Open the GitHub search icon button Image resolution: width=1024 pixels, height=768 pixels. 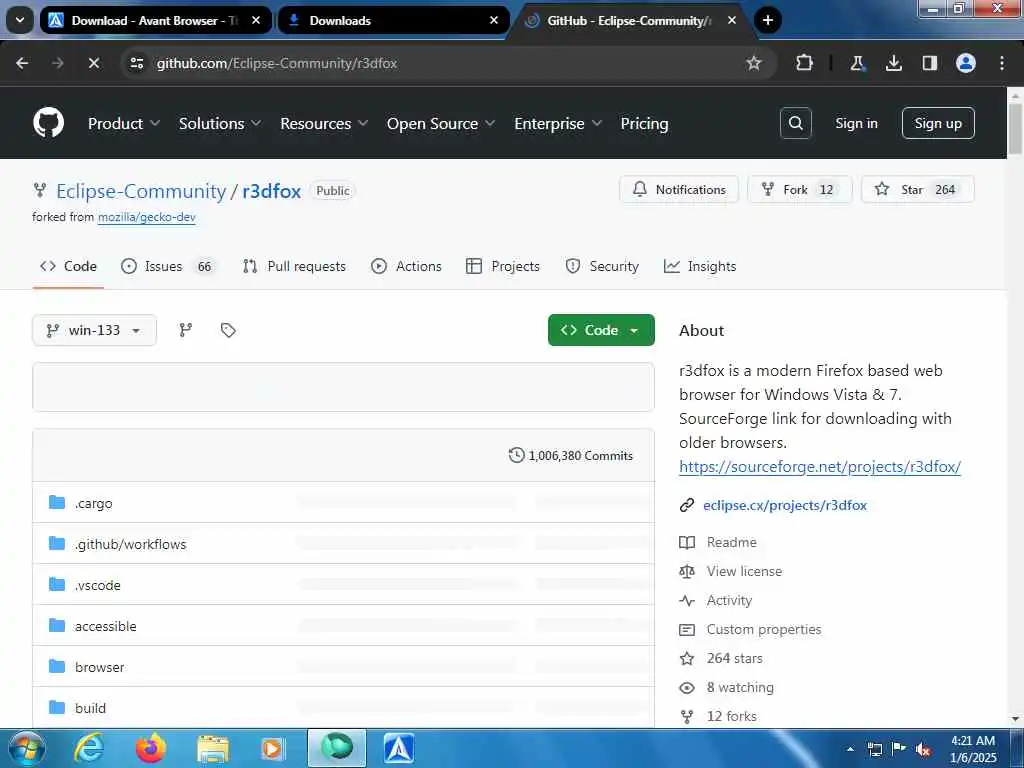[795, 123]
